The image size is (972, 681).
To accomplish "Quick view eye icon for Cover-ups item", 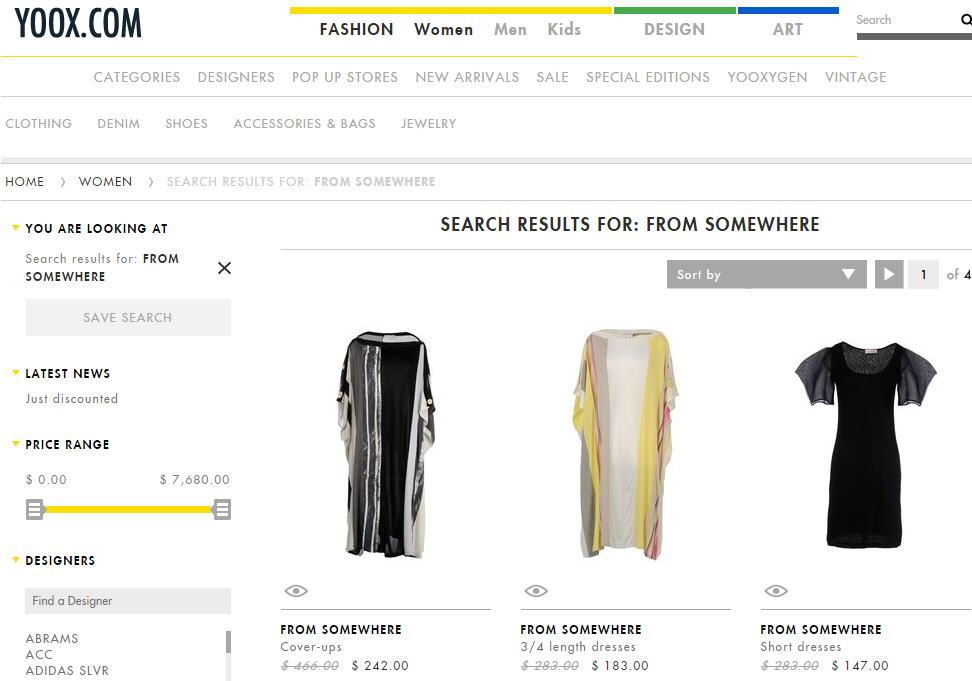I will point(296,591).
